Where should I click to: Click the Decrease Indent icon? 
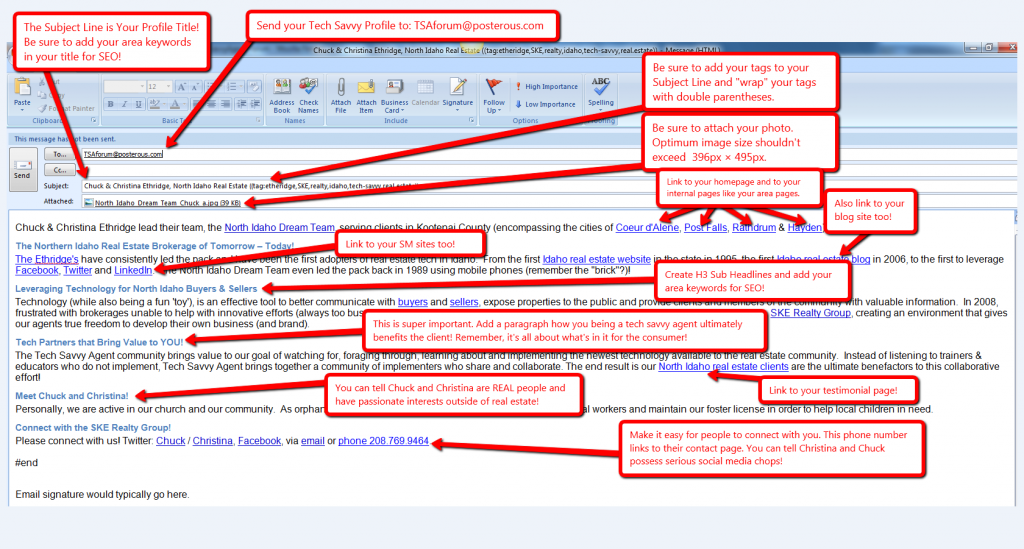point(242,104)
